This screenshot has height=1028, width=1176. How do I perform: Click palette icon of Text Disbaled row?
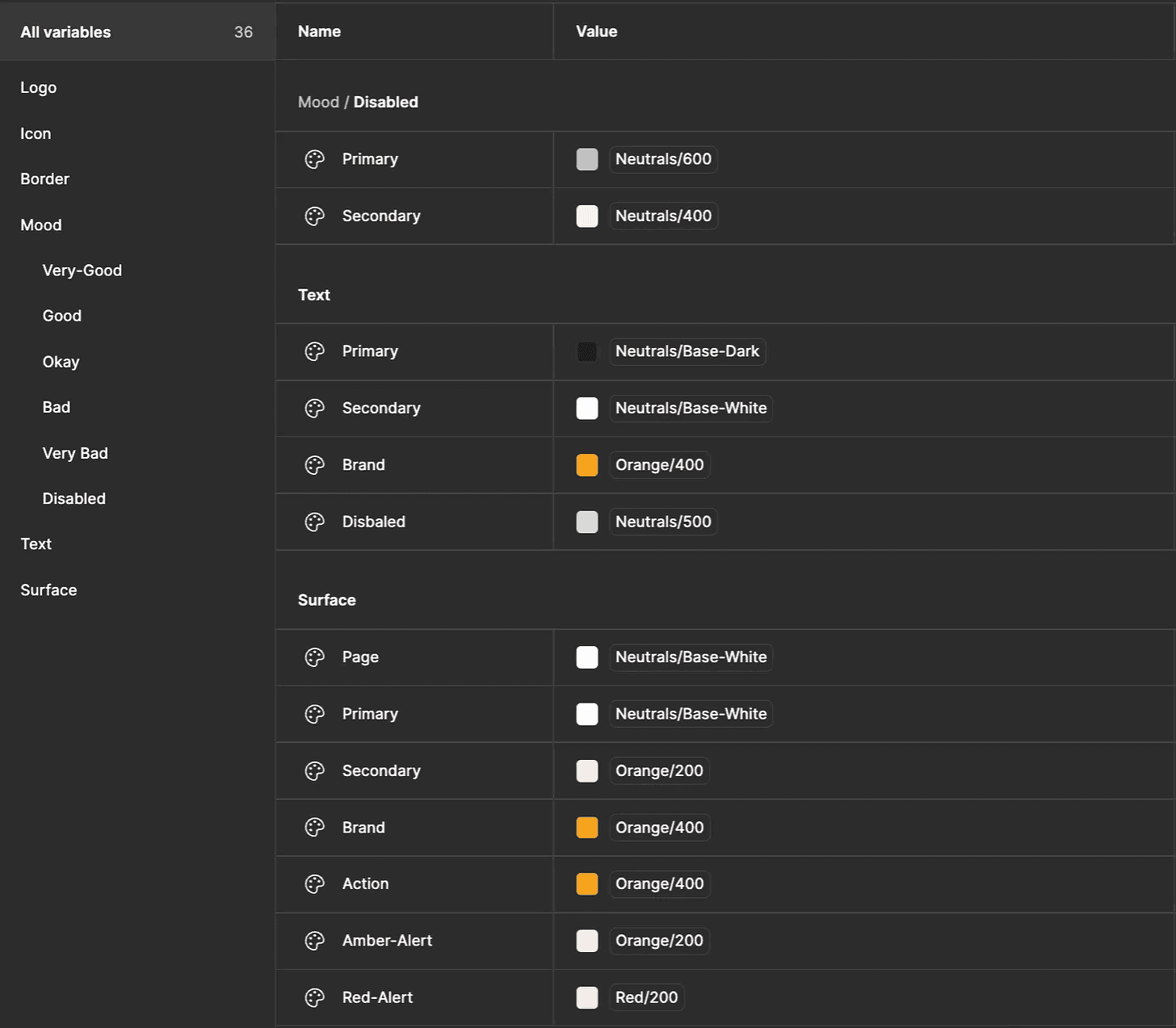(314, 522)
